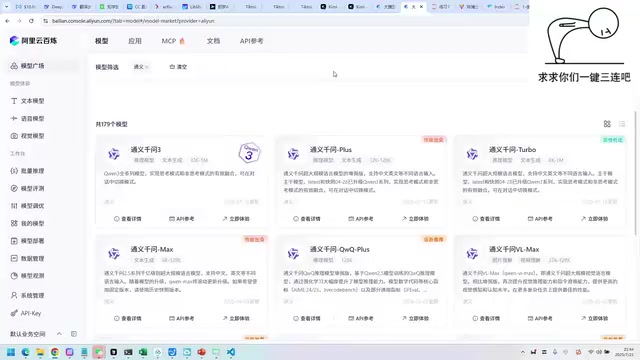640x360 pixels.
Task: Click the Qwen 3 badge on first card
Action: 249,153
